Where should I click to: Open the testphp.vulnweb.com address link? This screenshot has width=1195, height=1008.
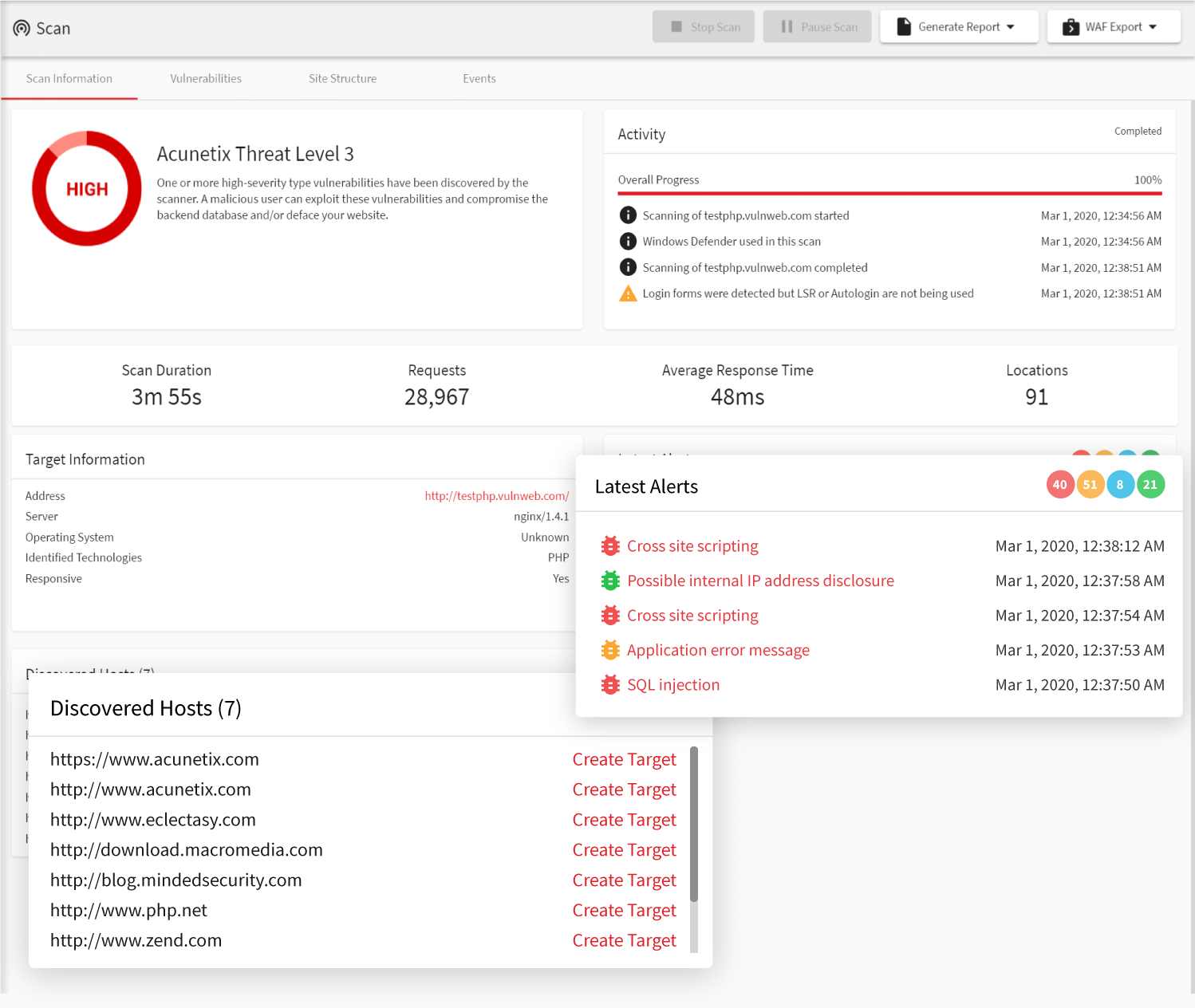(x=497, y=495)
